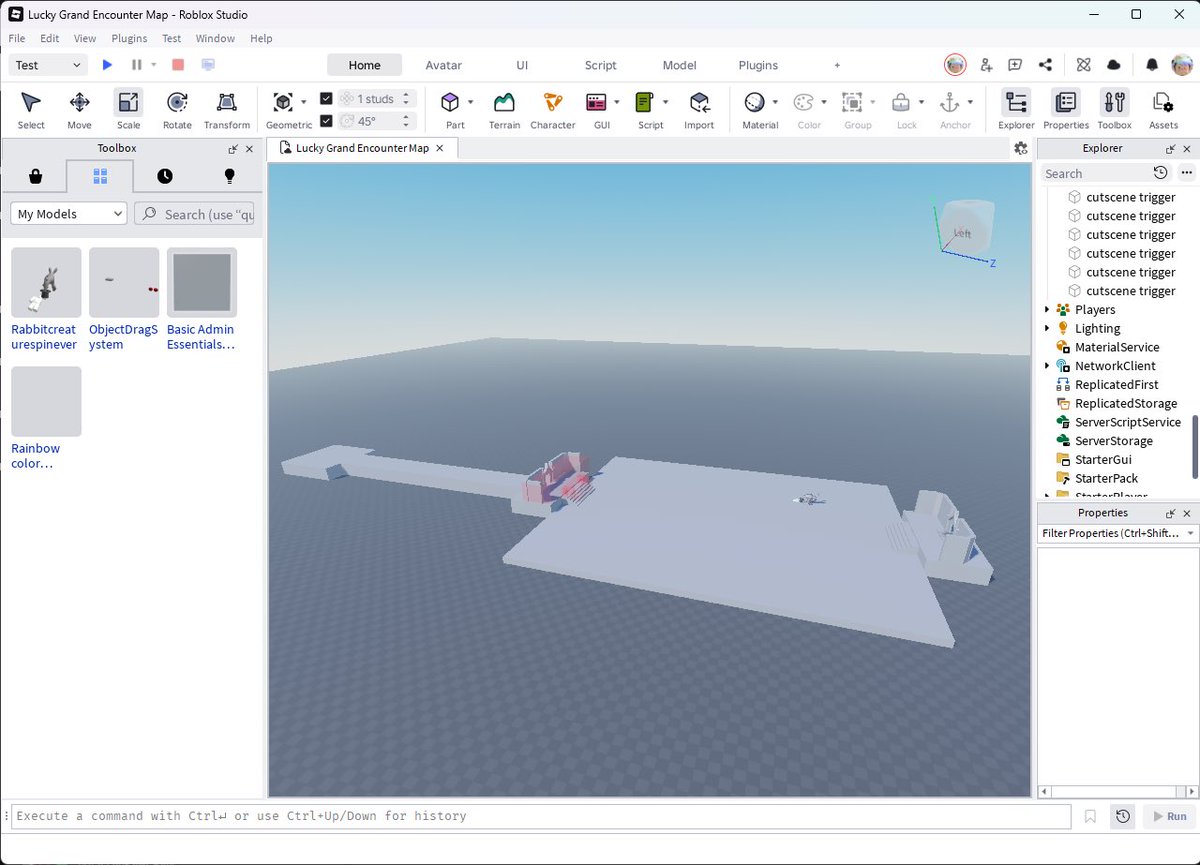Open viewport settings gear
Viewport: 1200px width, 865px height.
click(1020, 148)
